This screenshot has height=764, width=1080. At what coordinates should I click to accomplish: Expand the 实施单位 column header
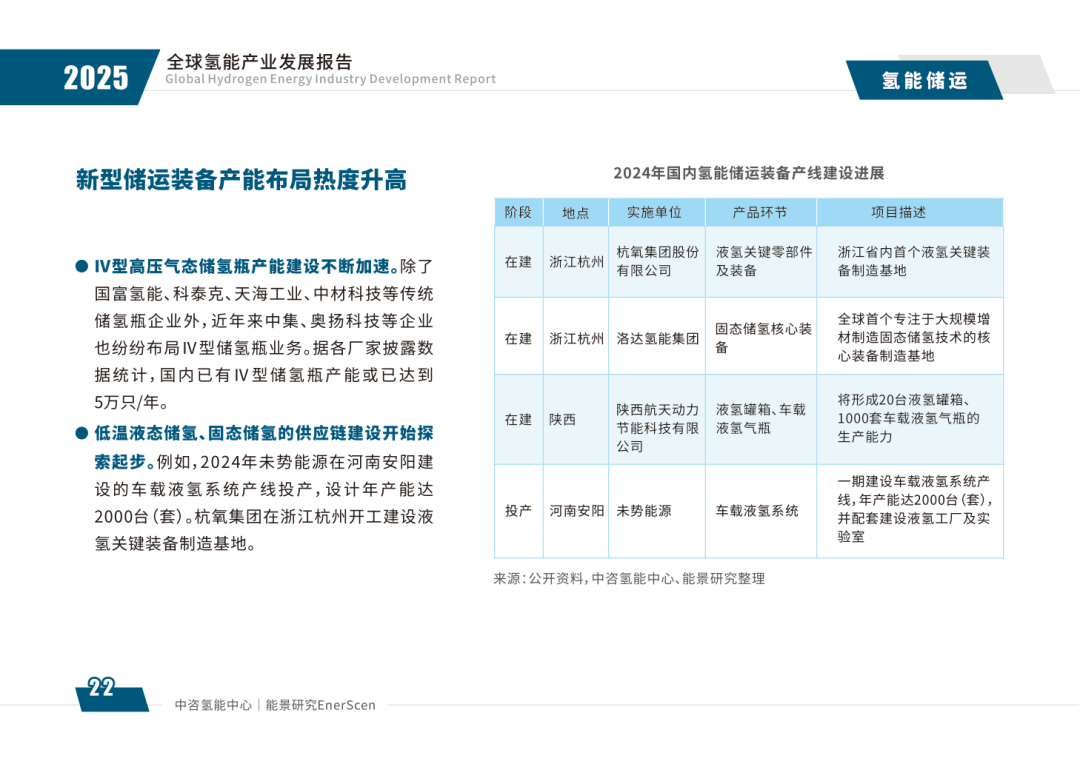[x=657, y=211]
